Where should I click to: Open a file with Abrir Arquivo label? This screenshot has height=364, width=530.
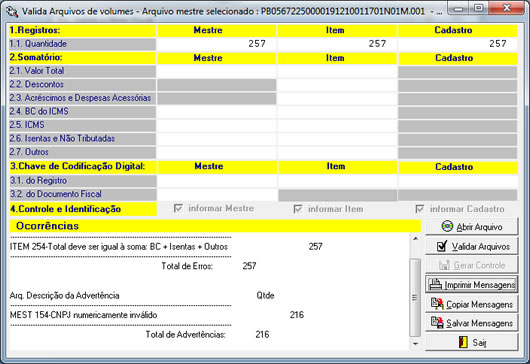[479, 227]
